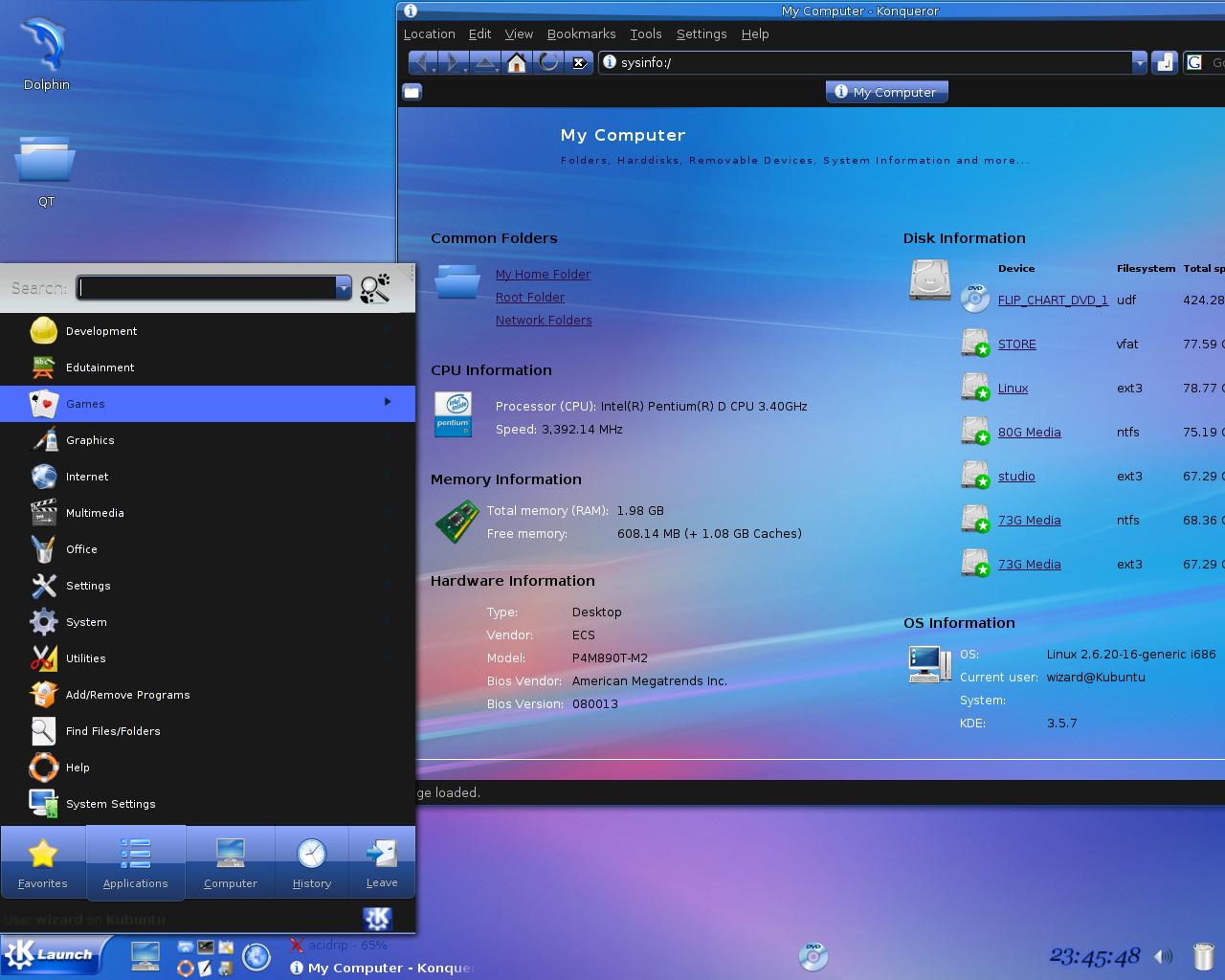
Task: Switch to the Leave tab
Action: point(382,862)
